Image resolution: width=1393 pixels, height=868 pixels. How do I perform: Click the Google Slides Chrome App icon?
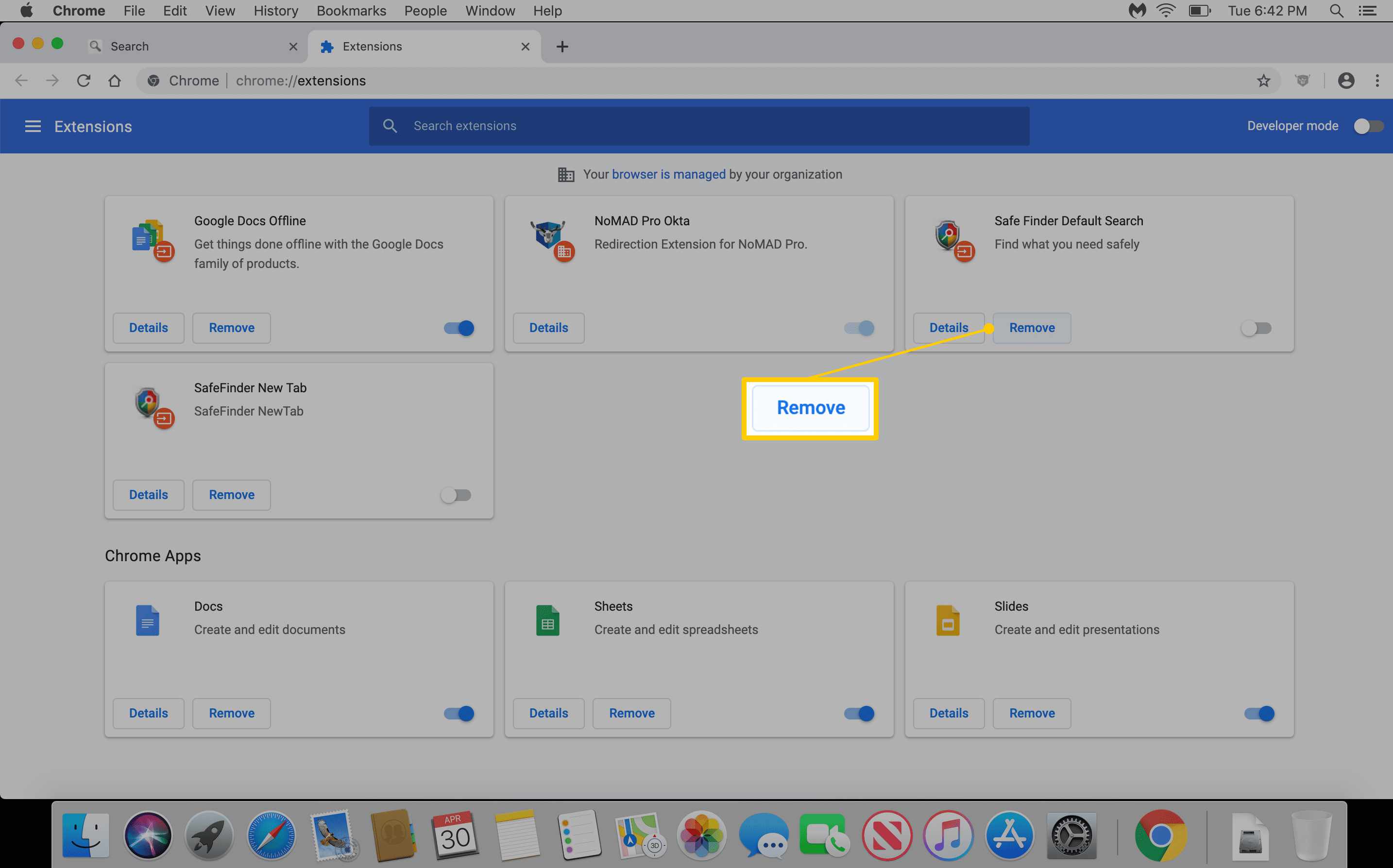(x=948, y=618)
